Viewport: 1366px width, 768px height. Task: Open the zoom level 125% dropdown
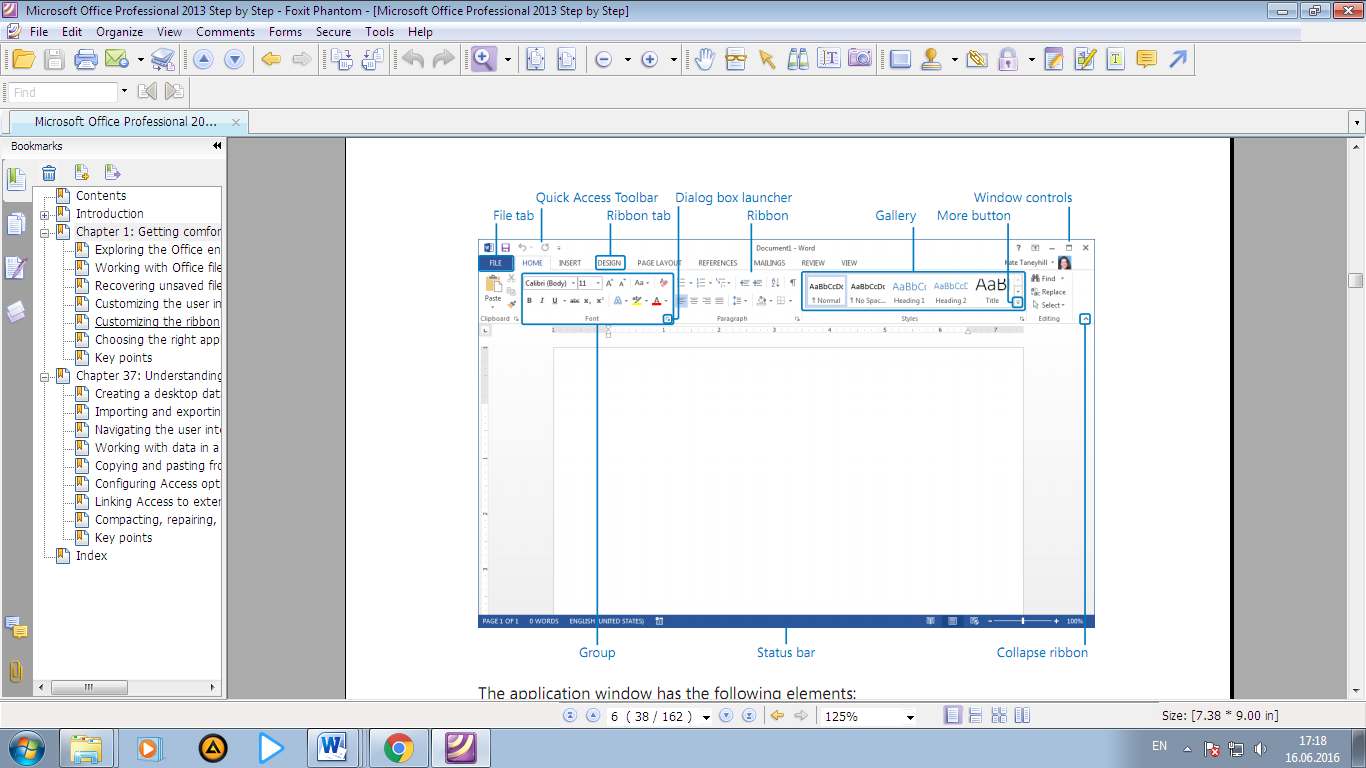click(x=910, y=717)
